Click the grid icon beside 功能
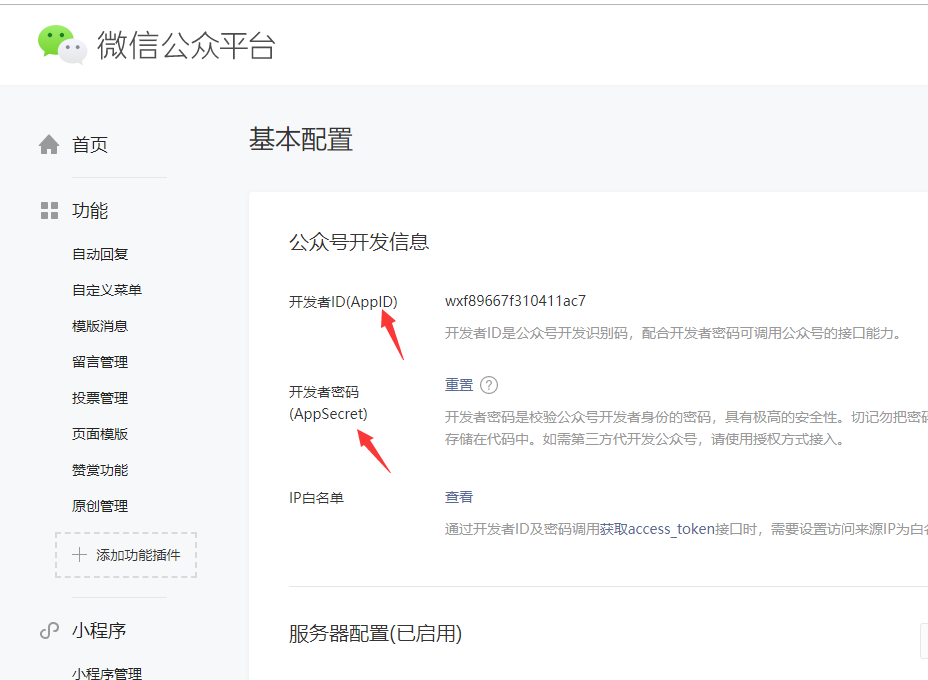The height and width of the screenshot is (680, 928). click(49, 211)
